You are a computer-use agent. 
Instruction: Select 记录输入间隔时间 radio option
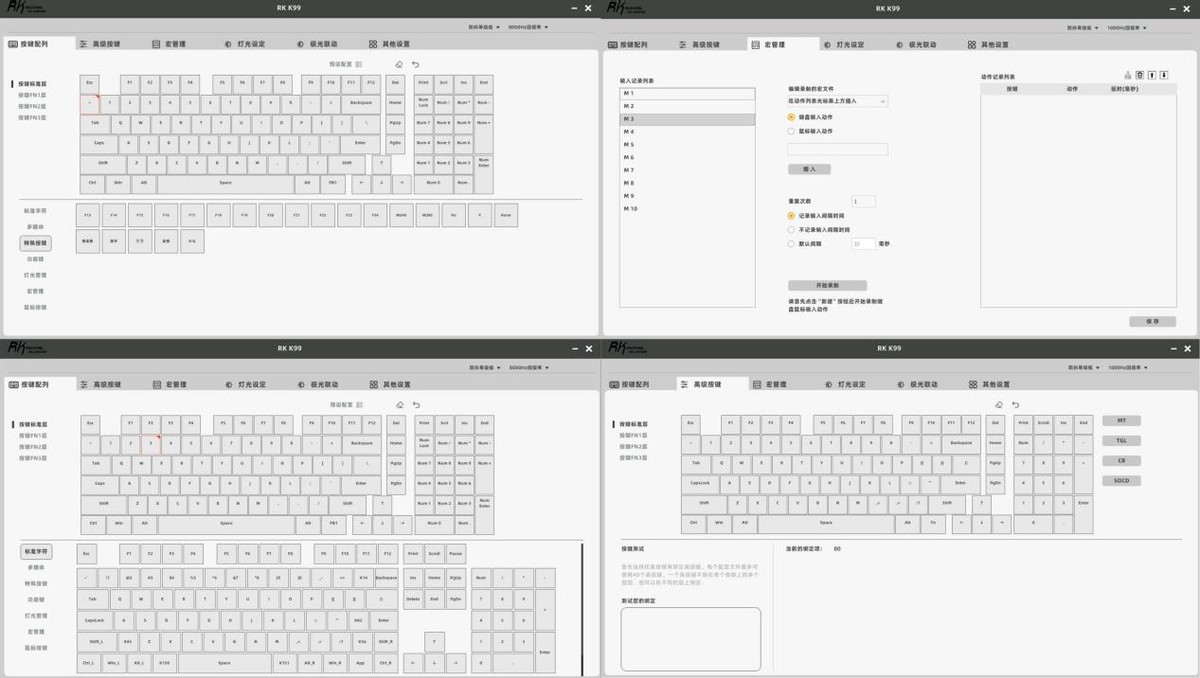pos(791,215)
